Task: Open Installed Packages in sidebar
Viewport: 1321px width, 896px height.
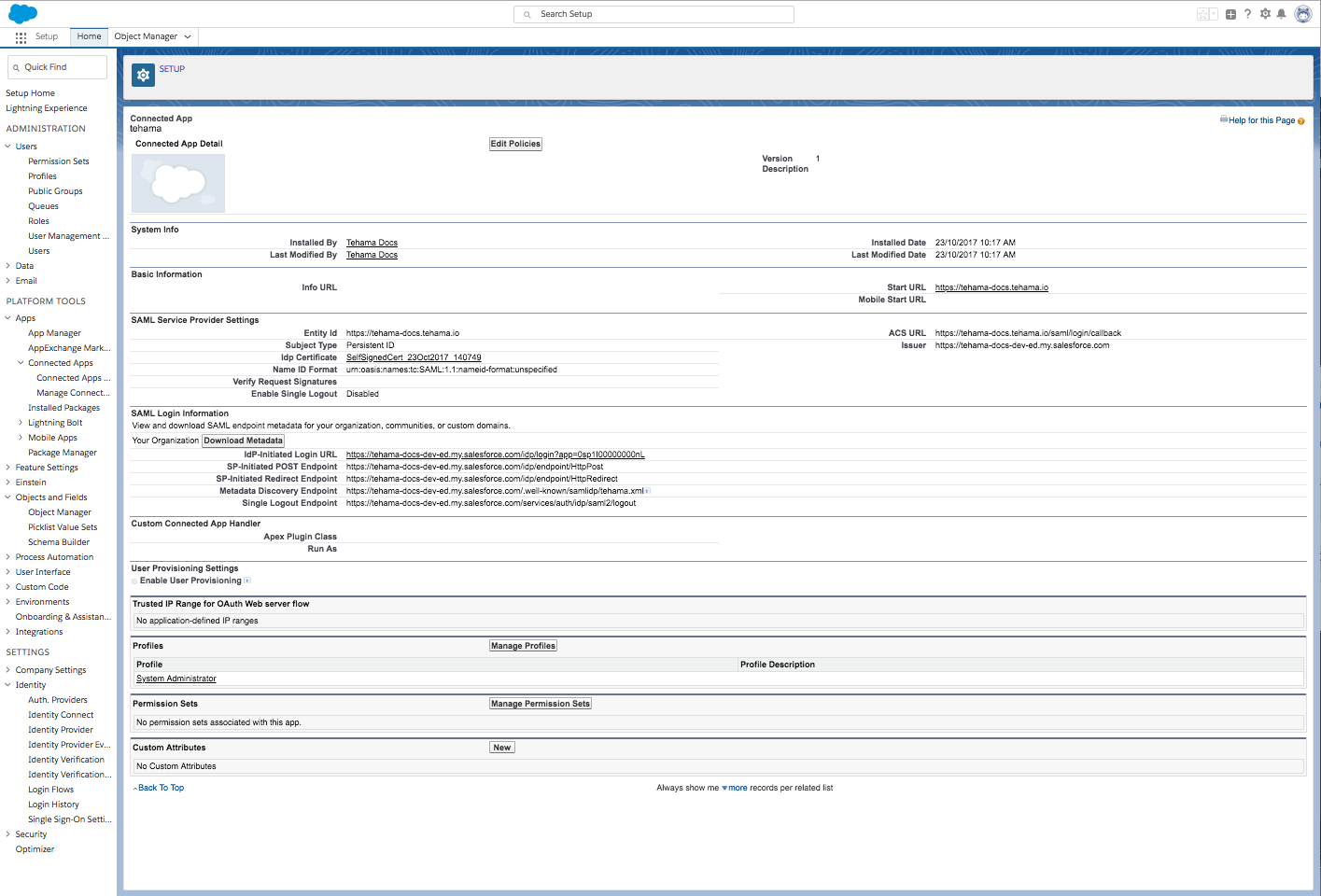Action: pyautogui.click(x=63, y=408)
